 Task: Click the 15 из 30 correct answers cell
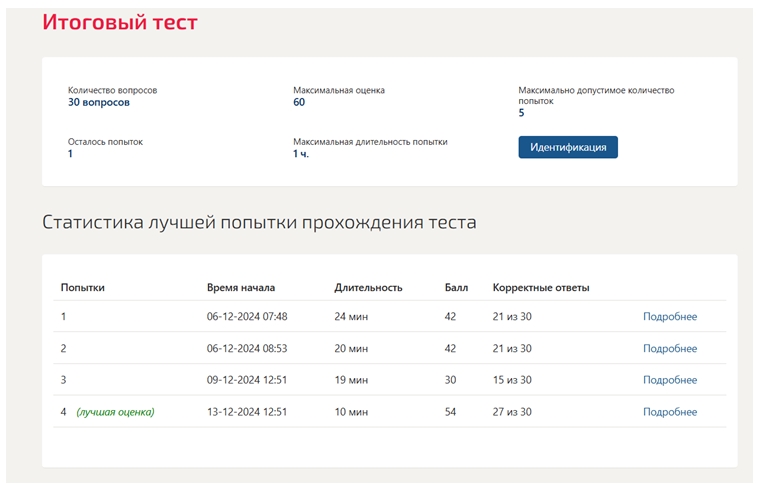512,380
